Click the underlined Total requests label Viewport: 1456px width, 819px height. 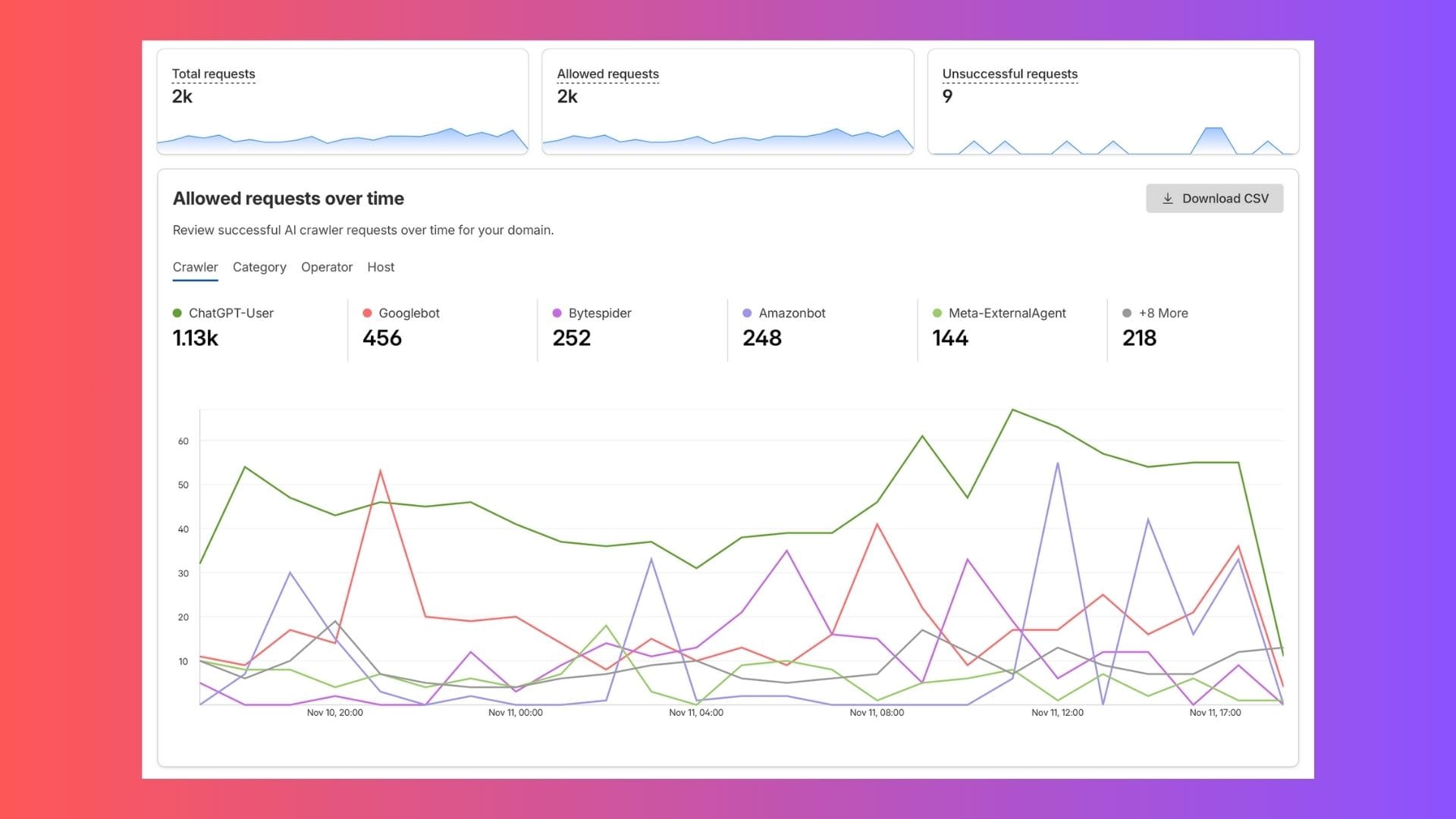213,74
